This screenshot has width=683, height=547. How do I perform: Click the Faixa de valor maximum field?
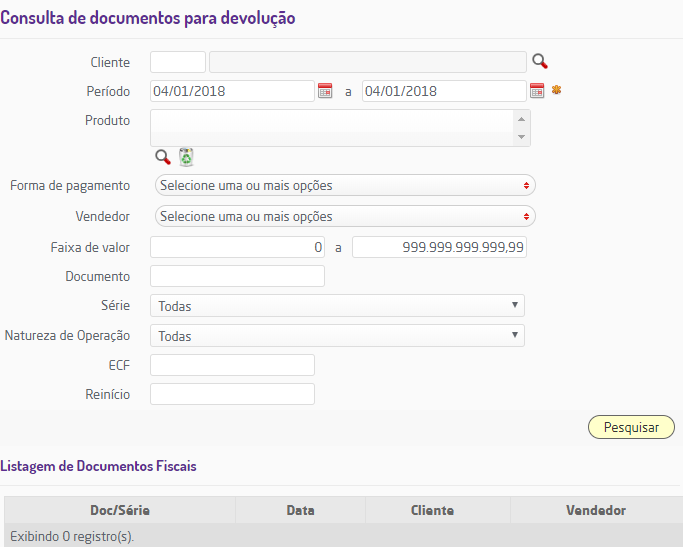pos(440,247)
